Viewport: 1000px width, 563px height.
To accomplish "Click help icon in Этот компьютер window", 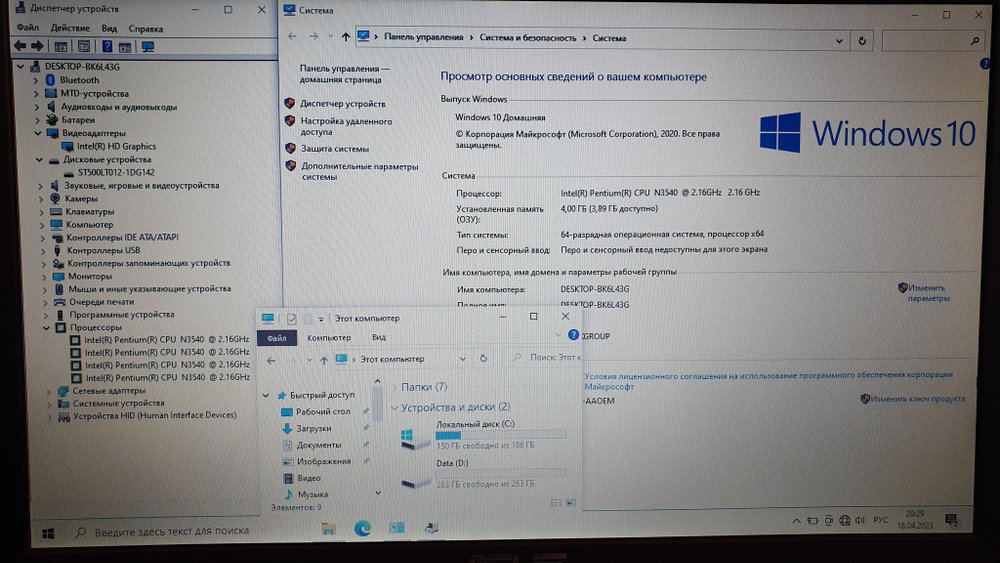I will 573,335.
